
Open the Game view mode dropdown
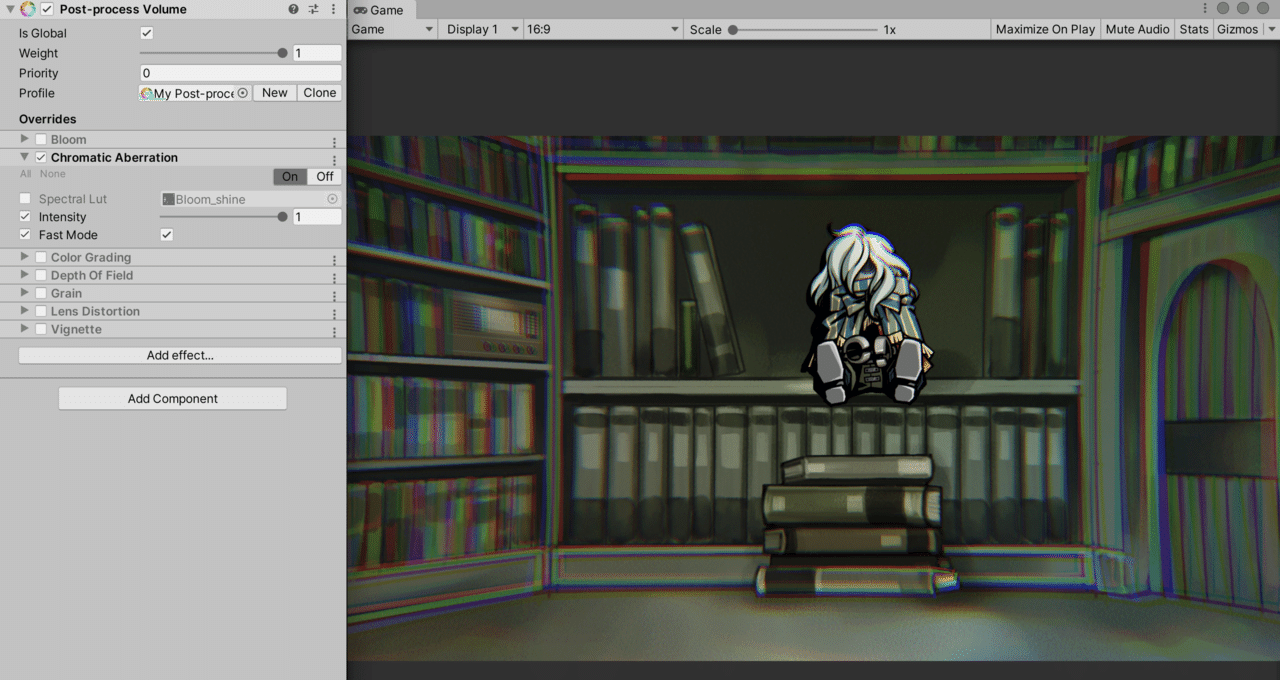pos(393,29)
